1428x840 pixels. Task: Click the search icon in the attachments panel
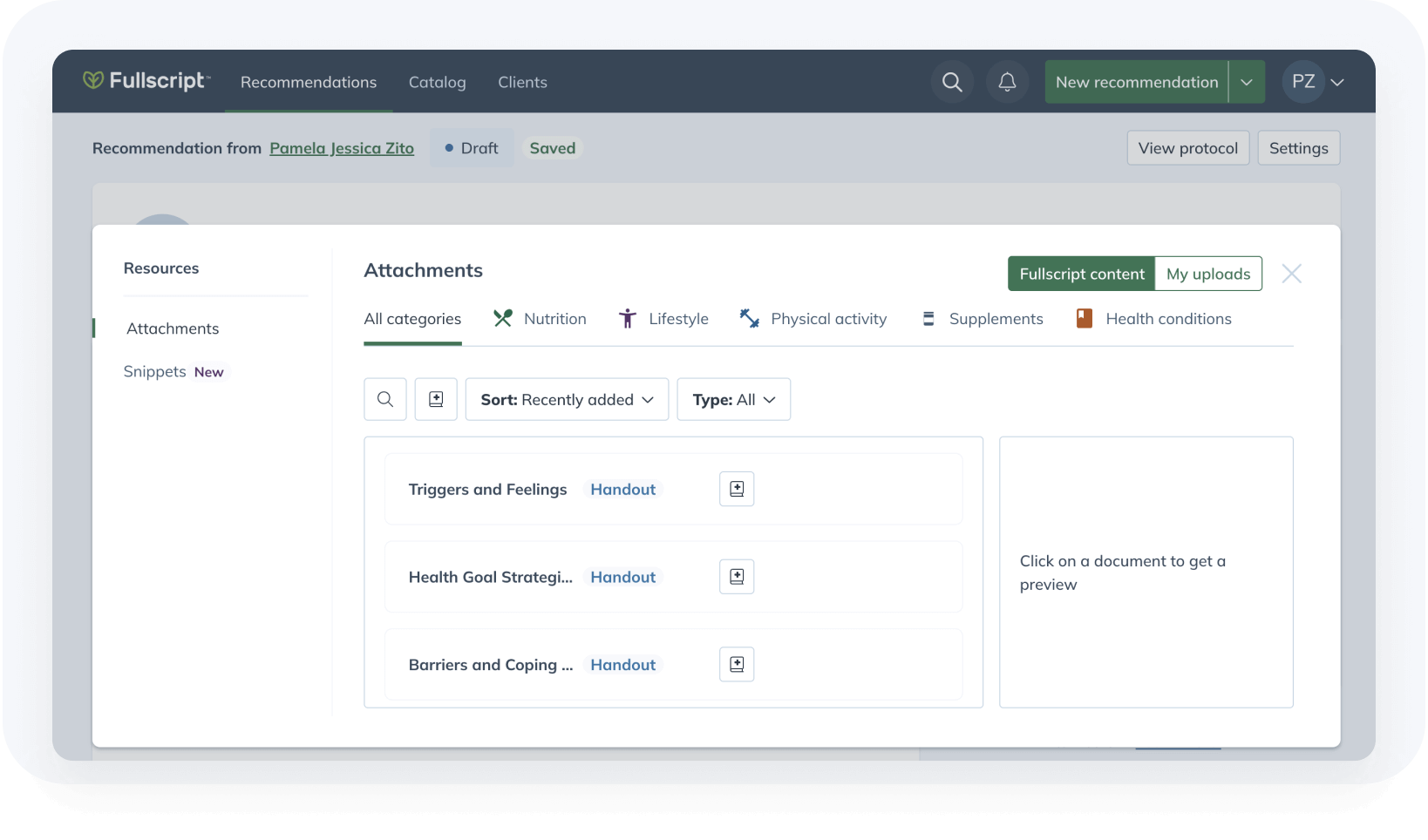coord(384,399)
